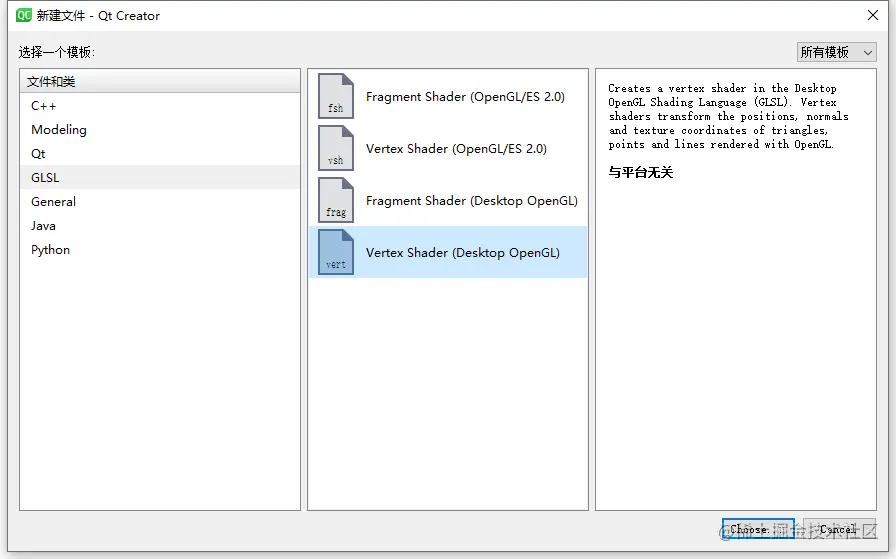Close the 新建文件 dialog window
The width and height of the screenshot is (896, 559).
[x=873, y=15]
